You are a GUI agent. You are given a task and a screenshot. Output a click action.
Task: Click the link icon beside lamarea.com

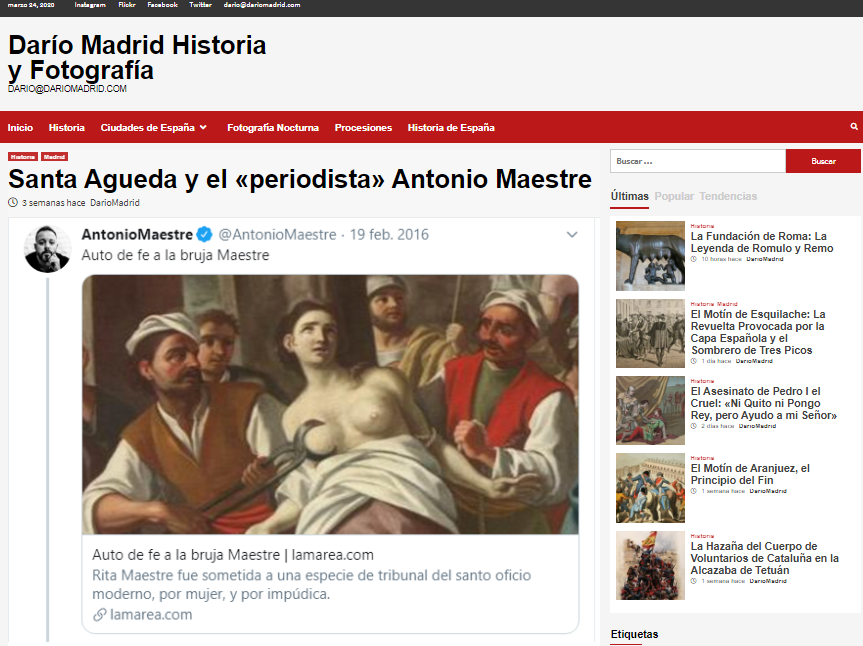click(99, 615)
